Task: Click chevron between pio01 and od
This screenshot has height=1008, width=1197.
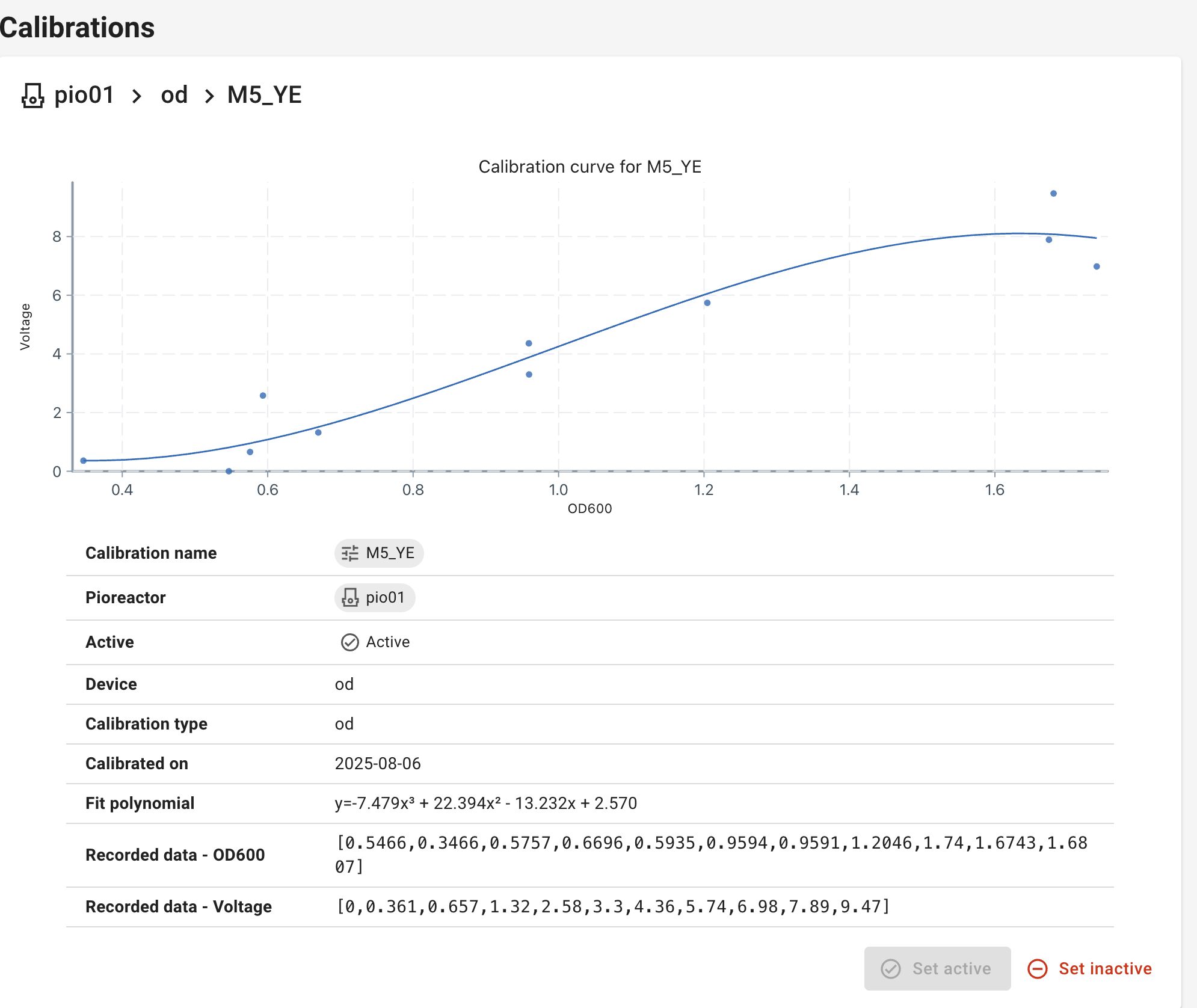Action: (137, 96)
